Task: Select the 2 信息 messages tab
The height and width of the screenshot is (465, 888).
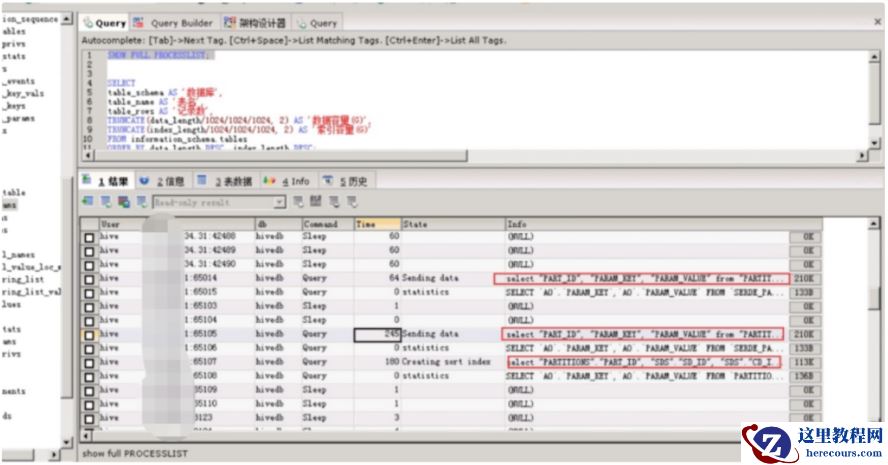Action: point(163,181)
